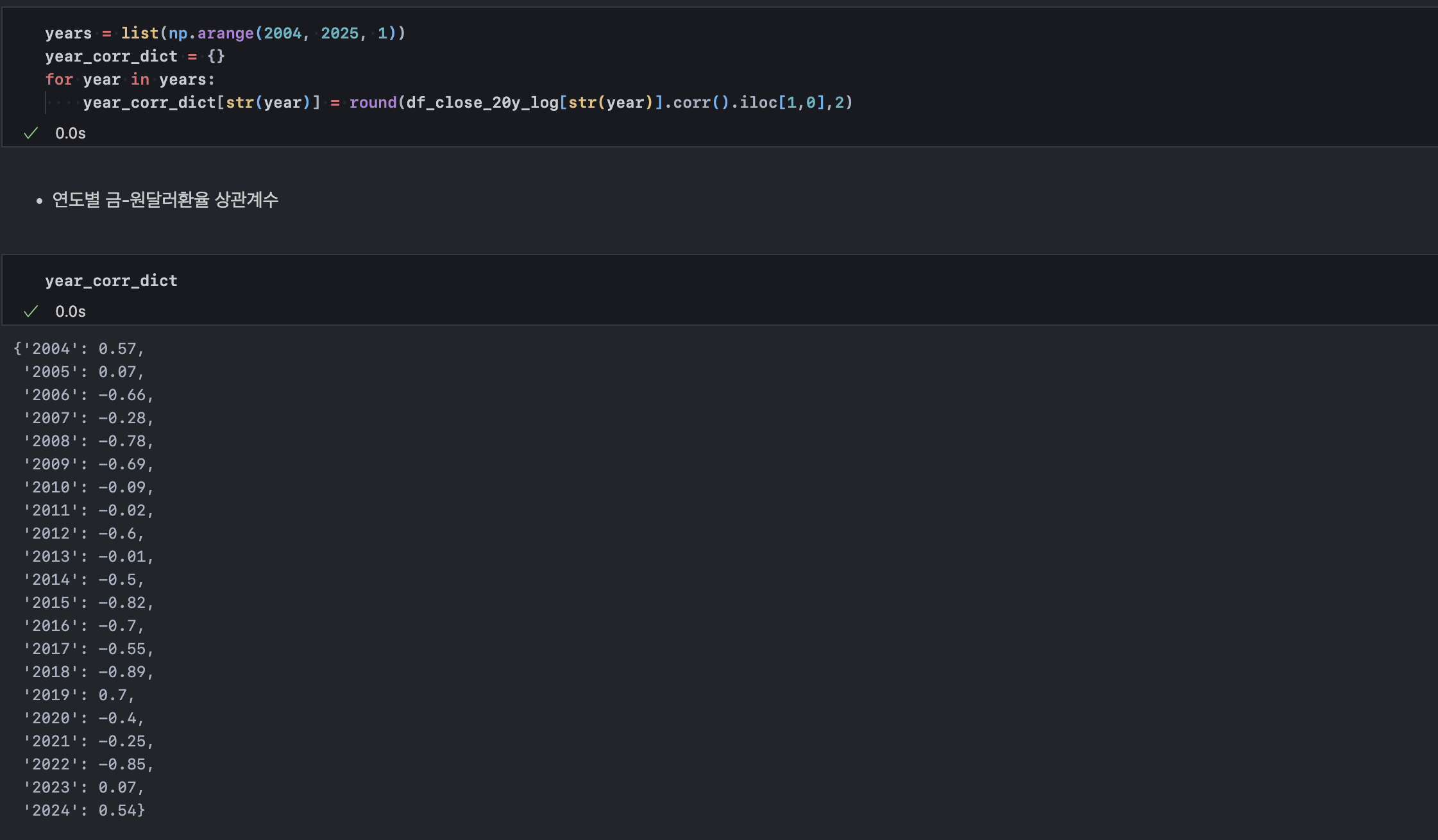1438x840 pixels.
Task: Click the '2018': -0.89 output entry
Action: 89,672
